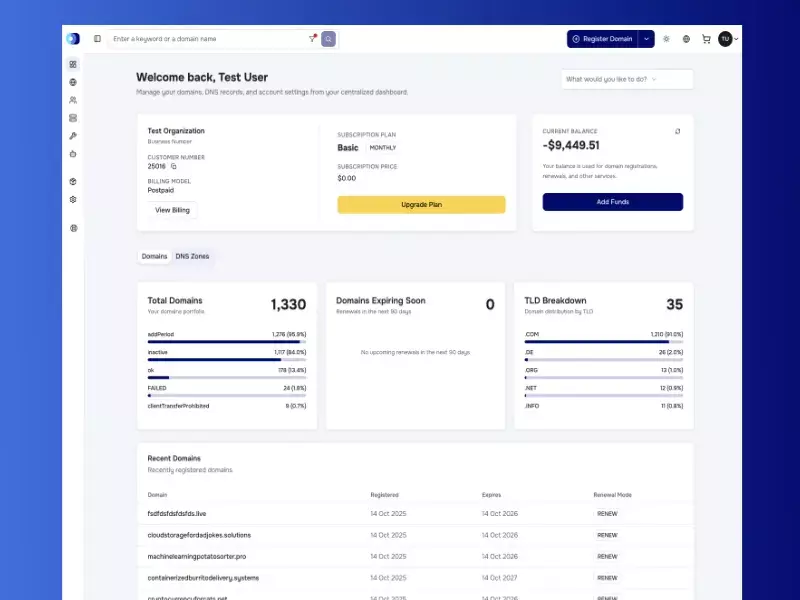Copy the customer number 25016
800x600 pixels.
pos(173,166)
